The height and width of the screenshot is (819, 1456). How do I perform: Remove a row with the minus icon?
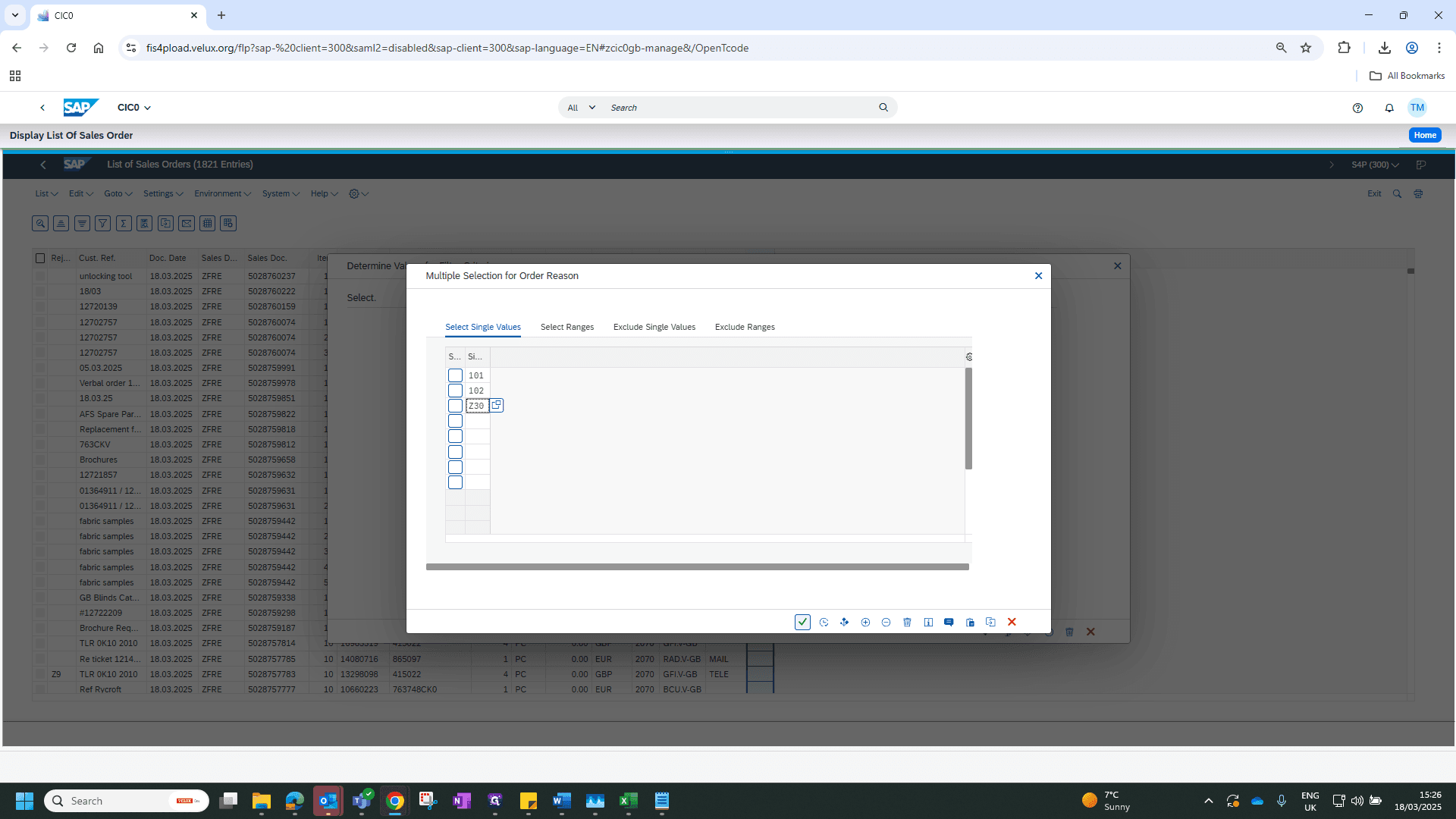(x=886, y=622)
